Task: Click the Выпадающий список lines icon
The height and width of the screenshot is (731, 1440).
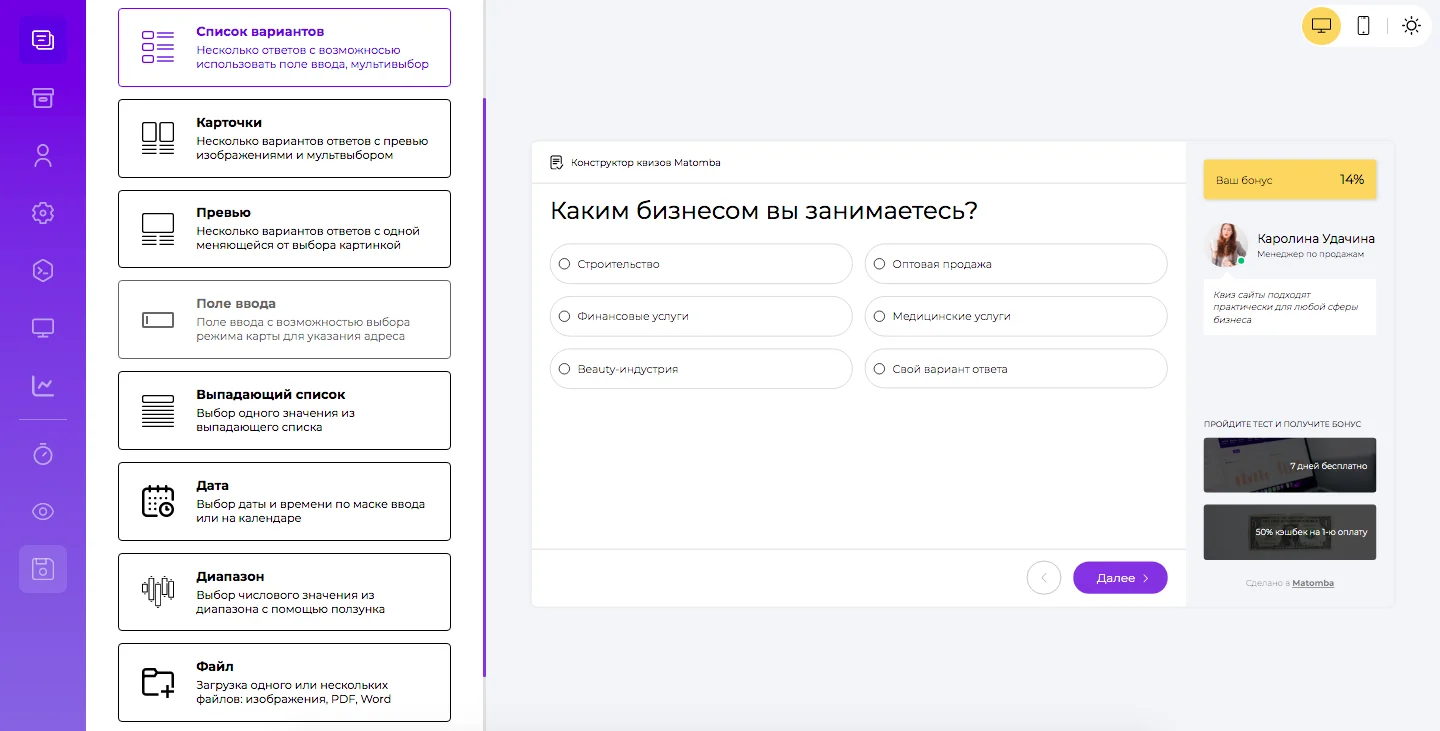Action: coord(158,410)
